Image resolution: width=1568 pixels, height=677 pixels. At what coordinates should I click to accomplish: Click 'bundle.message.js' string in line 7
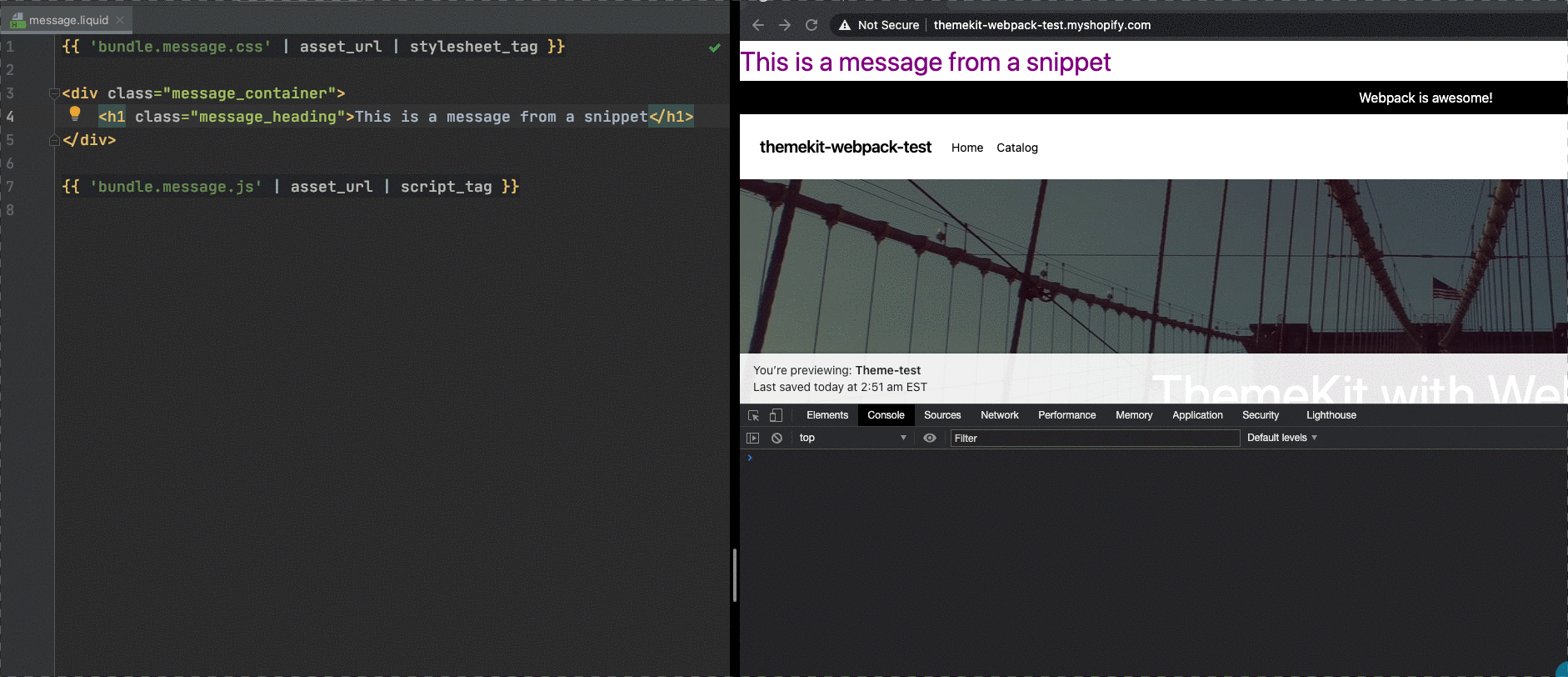(x=176, y=187)
